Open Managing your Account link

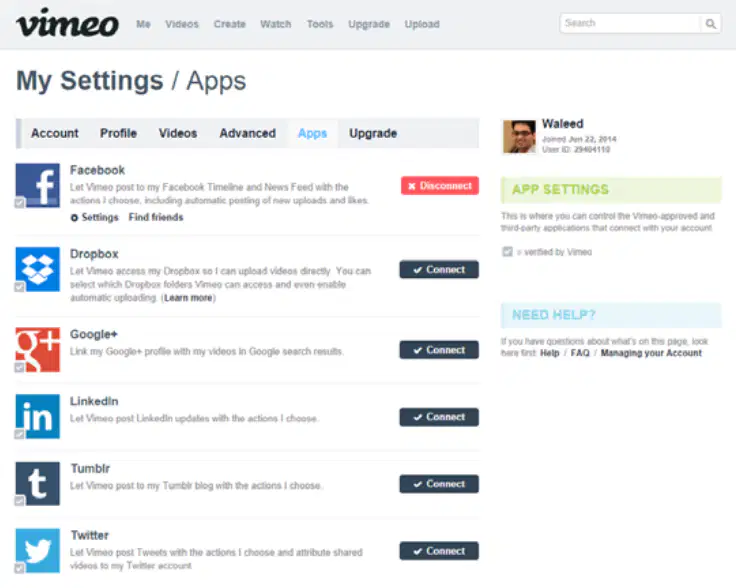pyautogui.click(x=651, y=353)
